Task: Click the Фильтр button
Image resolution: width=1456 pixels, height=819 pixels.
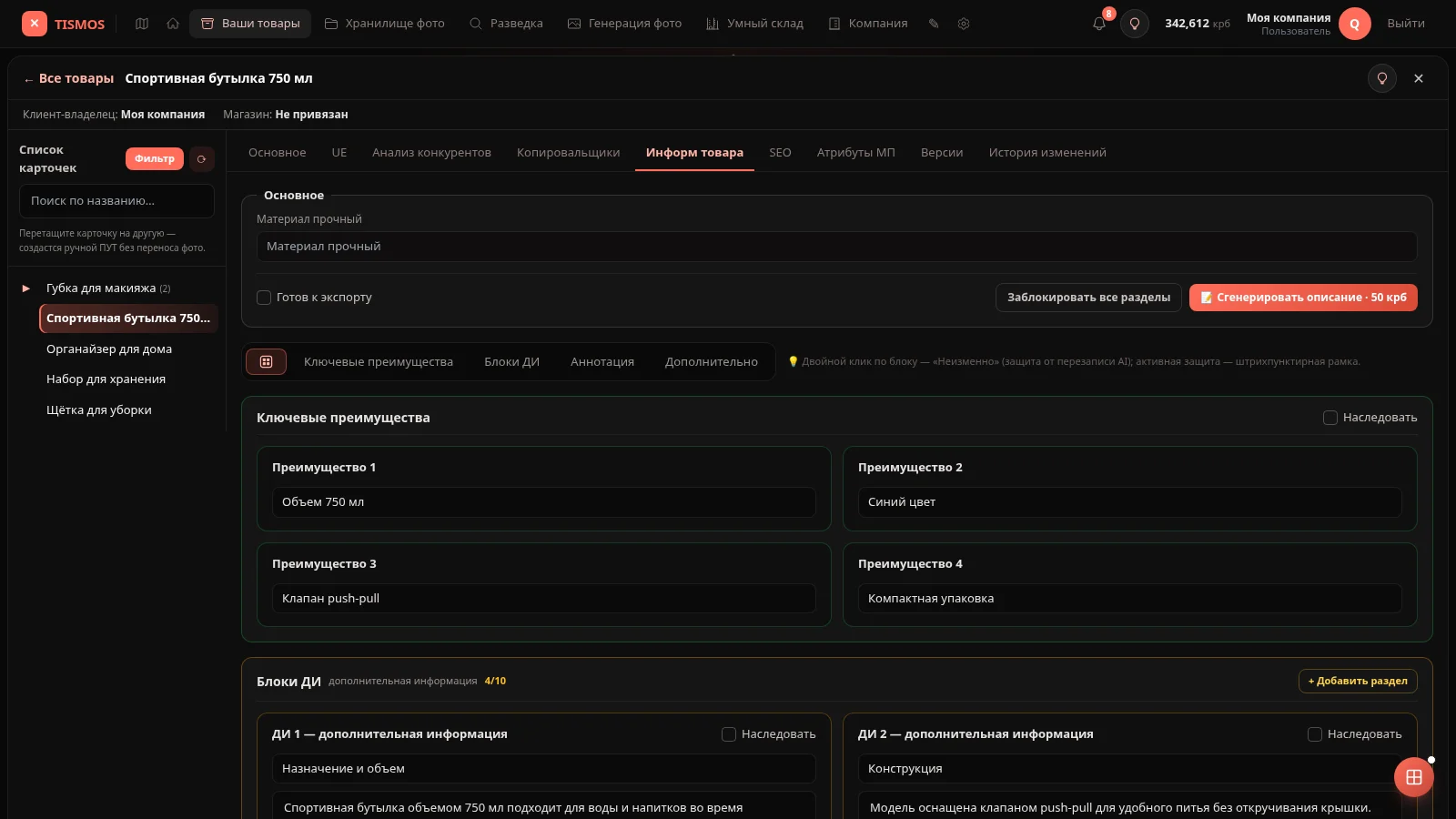Action: tap(155, 159)
